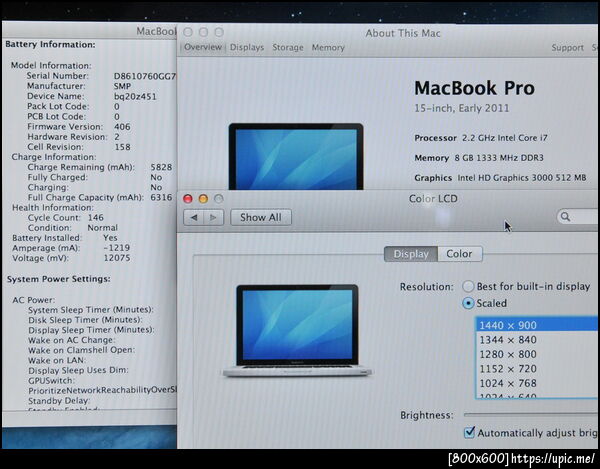Switch to the Color tab
The height and width of the screenshot is (469, 600).
click(x=459, y=254)
